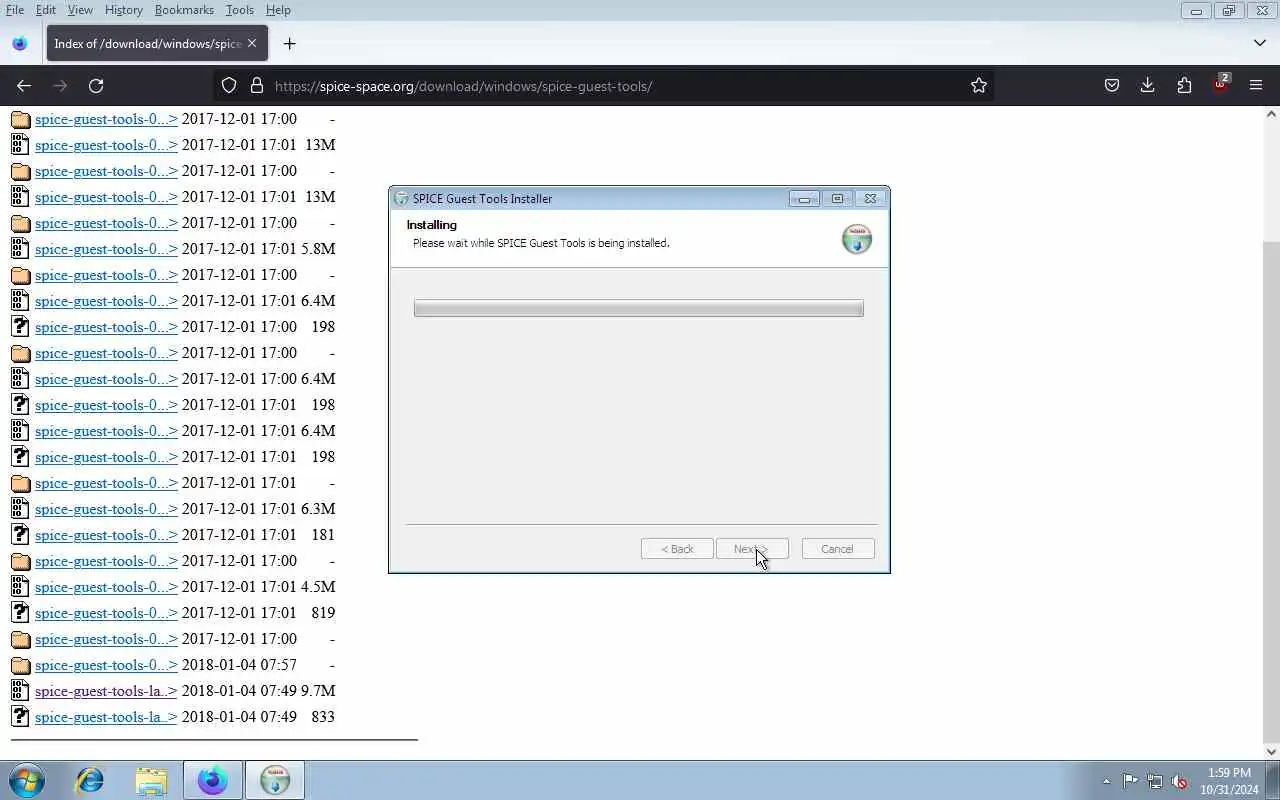Click the muted volume tray icon

point(1180,781)
